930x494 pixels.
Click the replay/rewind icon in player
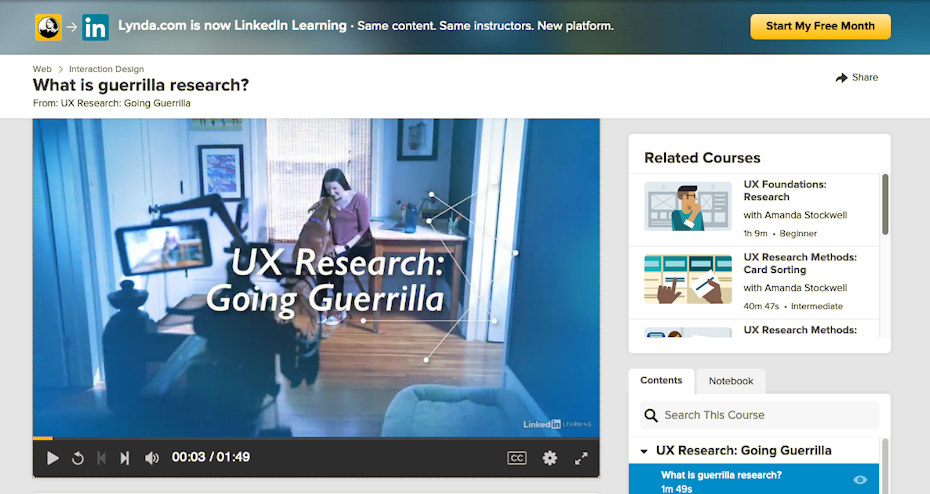pos(78,458)
